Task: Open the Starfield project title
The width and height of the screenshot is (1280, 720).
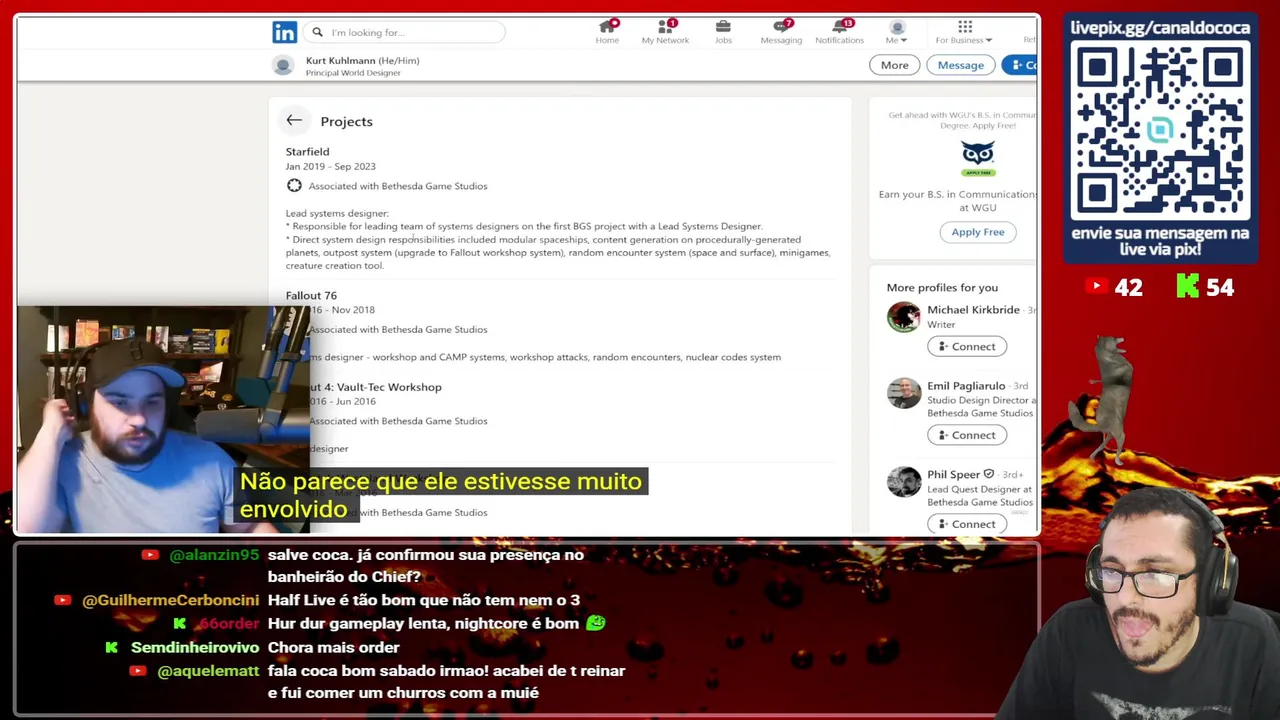Action: click(x=307, y=151)
